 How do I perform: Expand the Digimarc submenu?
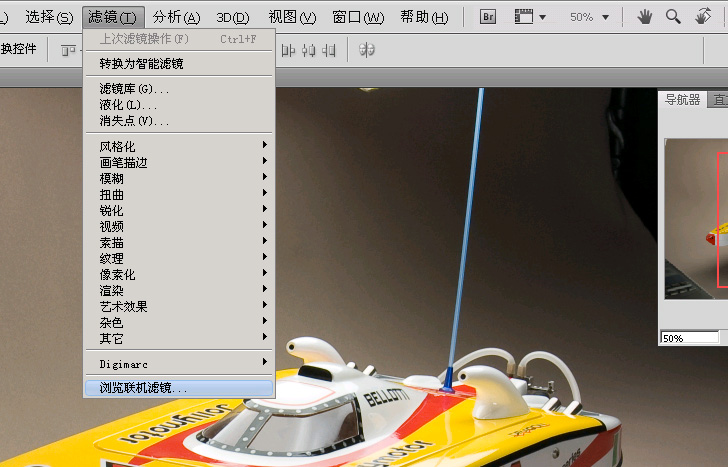[x=178, y=363]
